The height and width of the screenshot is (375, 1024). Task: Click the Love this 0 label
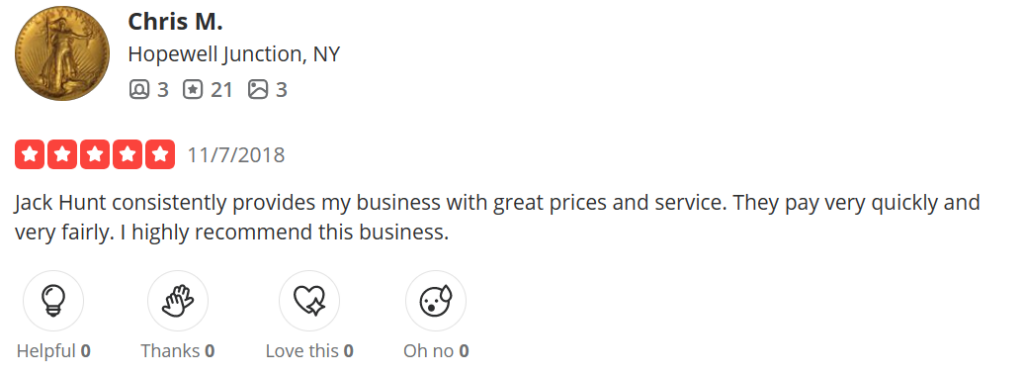coord(310,351)
